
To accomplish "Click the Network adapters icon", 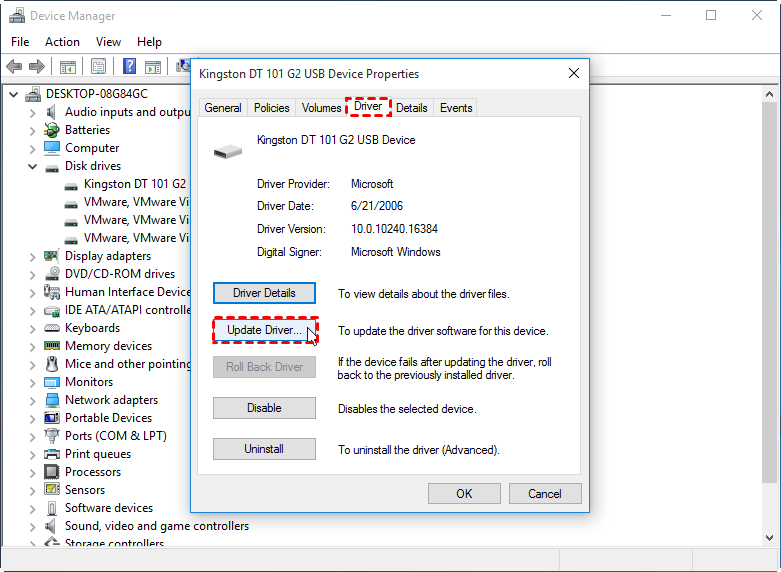I will click(x=52, y=400).
